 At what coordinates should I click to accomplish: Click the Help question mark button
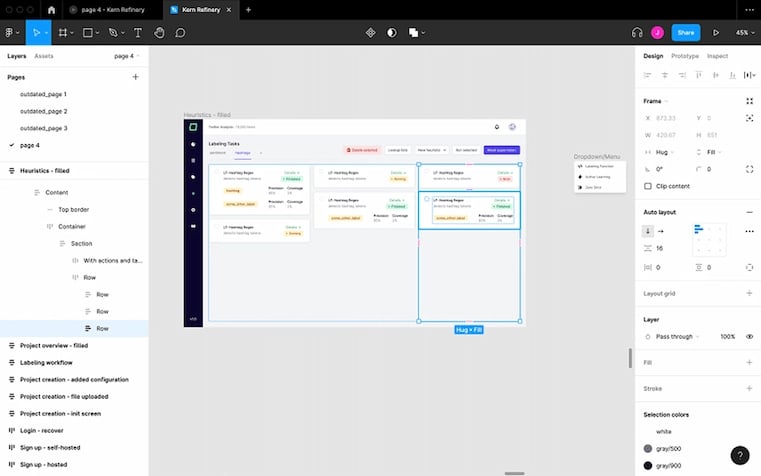pos(739,455)
